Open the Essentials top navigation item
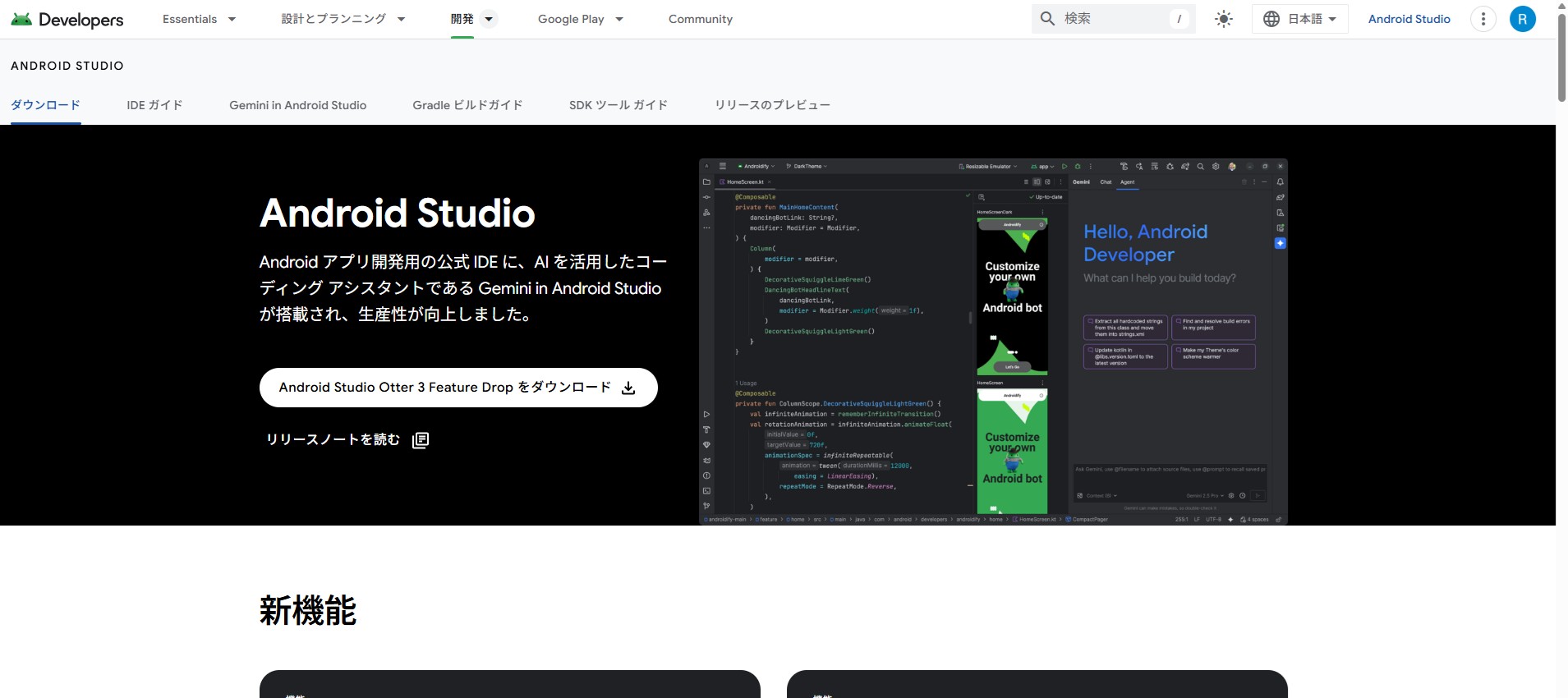This screenshot has width=1568, height=698. 190,19
